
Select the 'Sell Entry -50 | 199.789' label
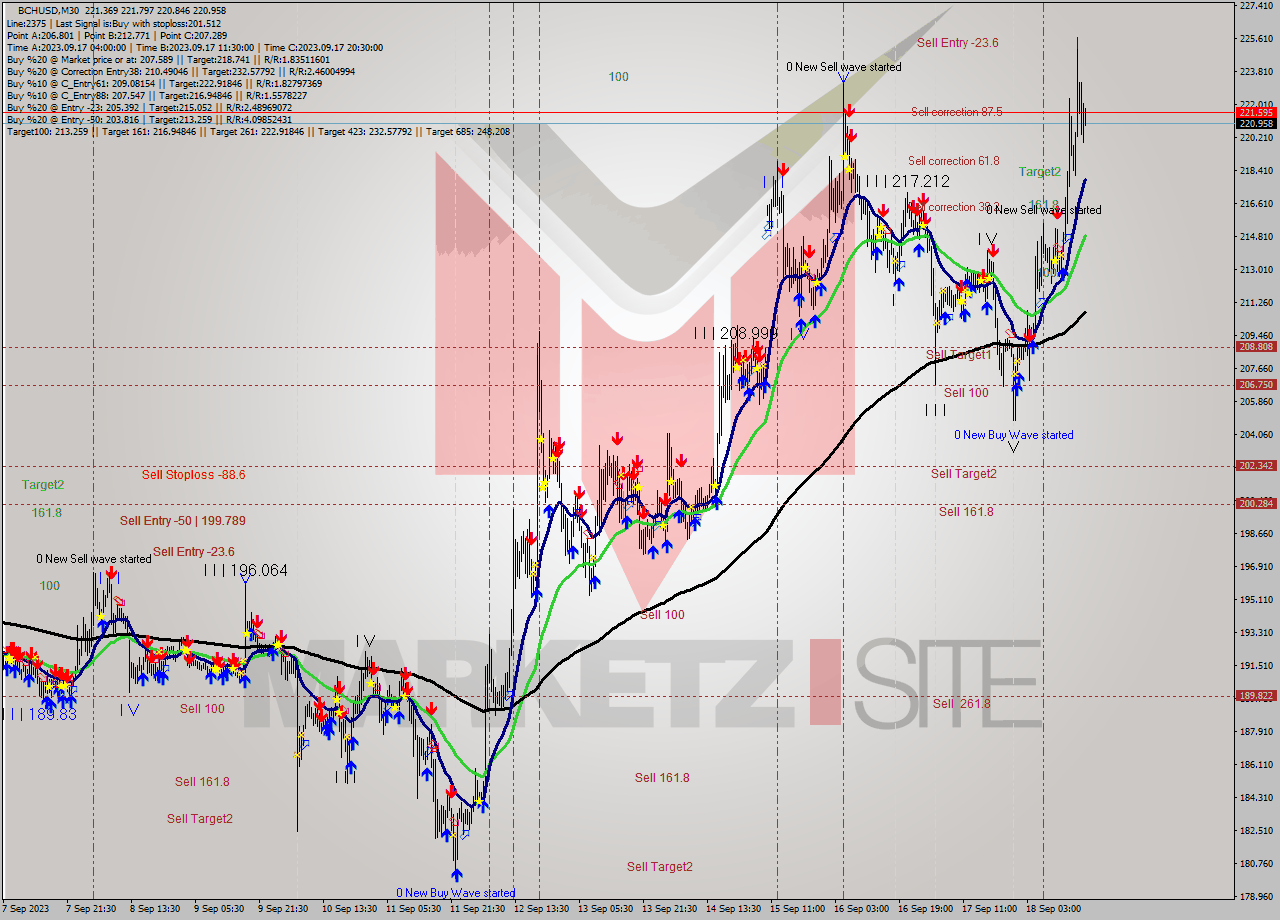[182, 521]
